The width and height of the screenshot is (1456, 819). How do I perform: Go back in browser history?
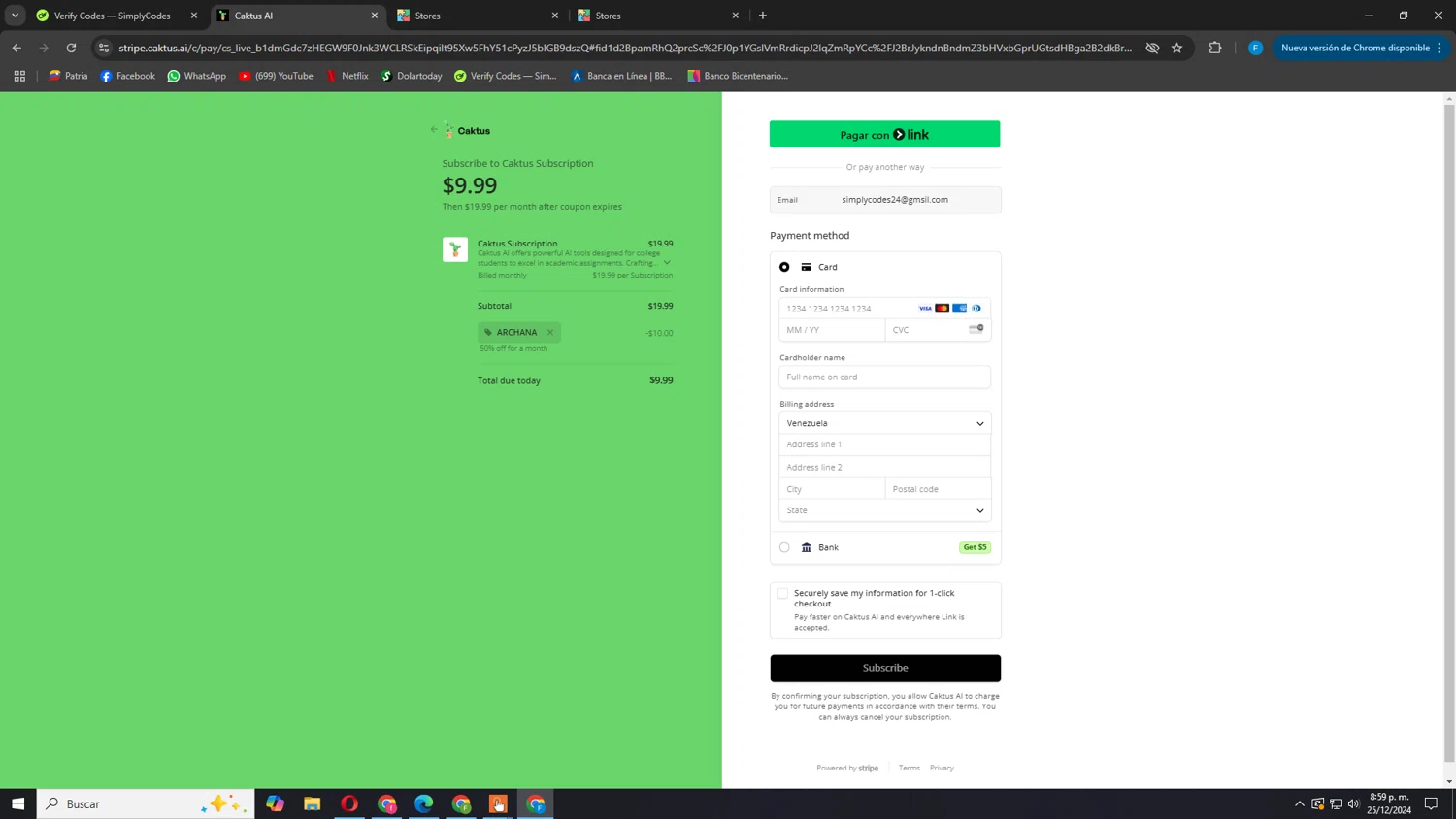(17, 48)
